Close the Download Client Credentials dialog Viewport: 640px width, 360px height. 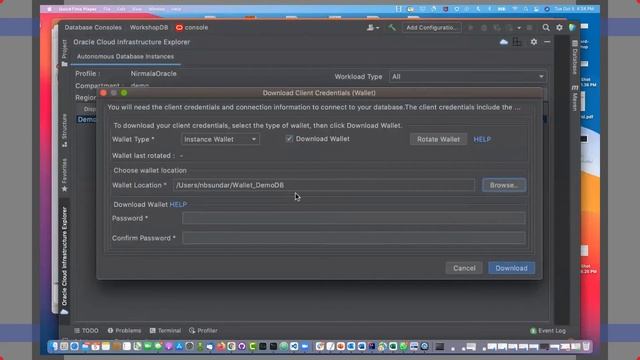[103, 93]
